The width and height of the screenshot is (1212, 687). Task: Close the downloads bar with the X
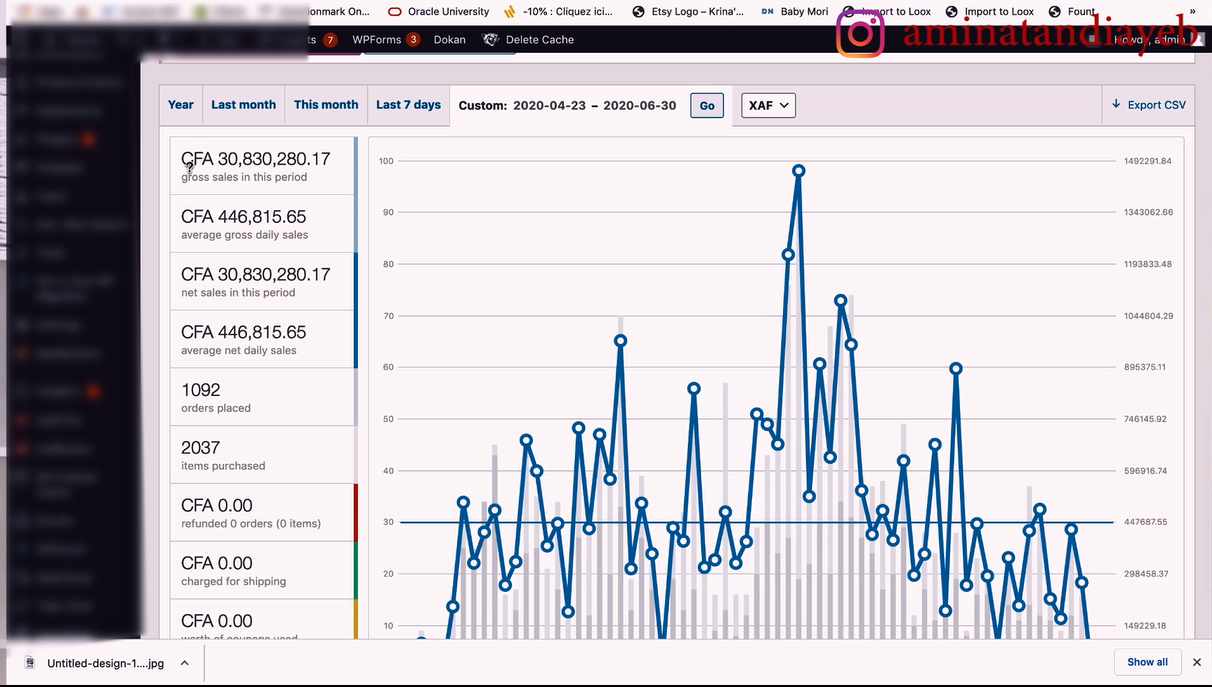tap(1196, 662)
